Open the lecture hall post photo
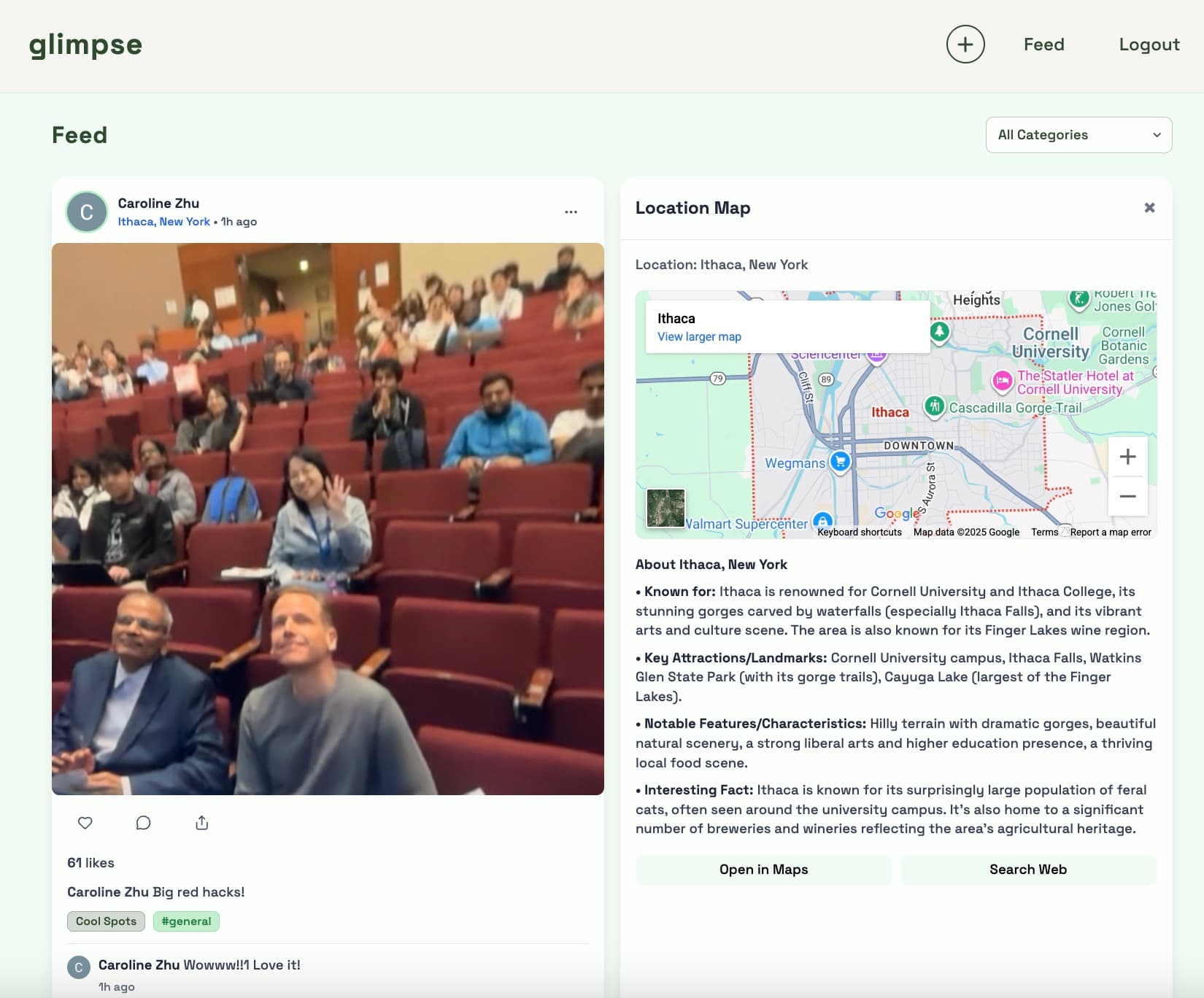The width and height of the screenshot is (1204, 998). coord(328,519)
